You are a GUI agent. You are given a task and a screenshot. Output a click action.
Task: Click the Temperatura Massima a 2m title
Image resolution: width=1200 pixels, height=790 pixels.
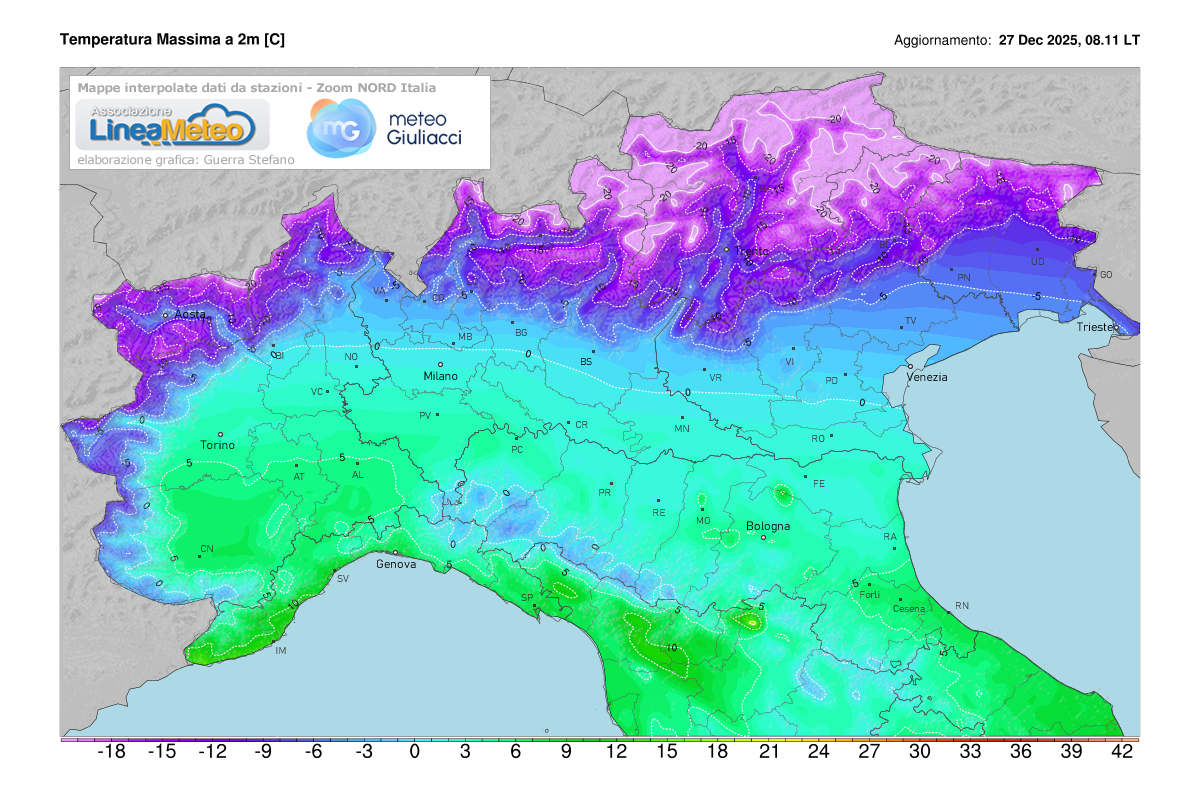click(172, 40)
